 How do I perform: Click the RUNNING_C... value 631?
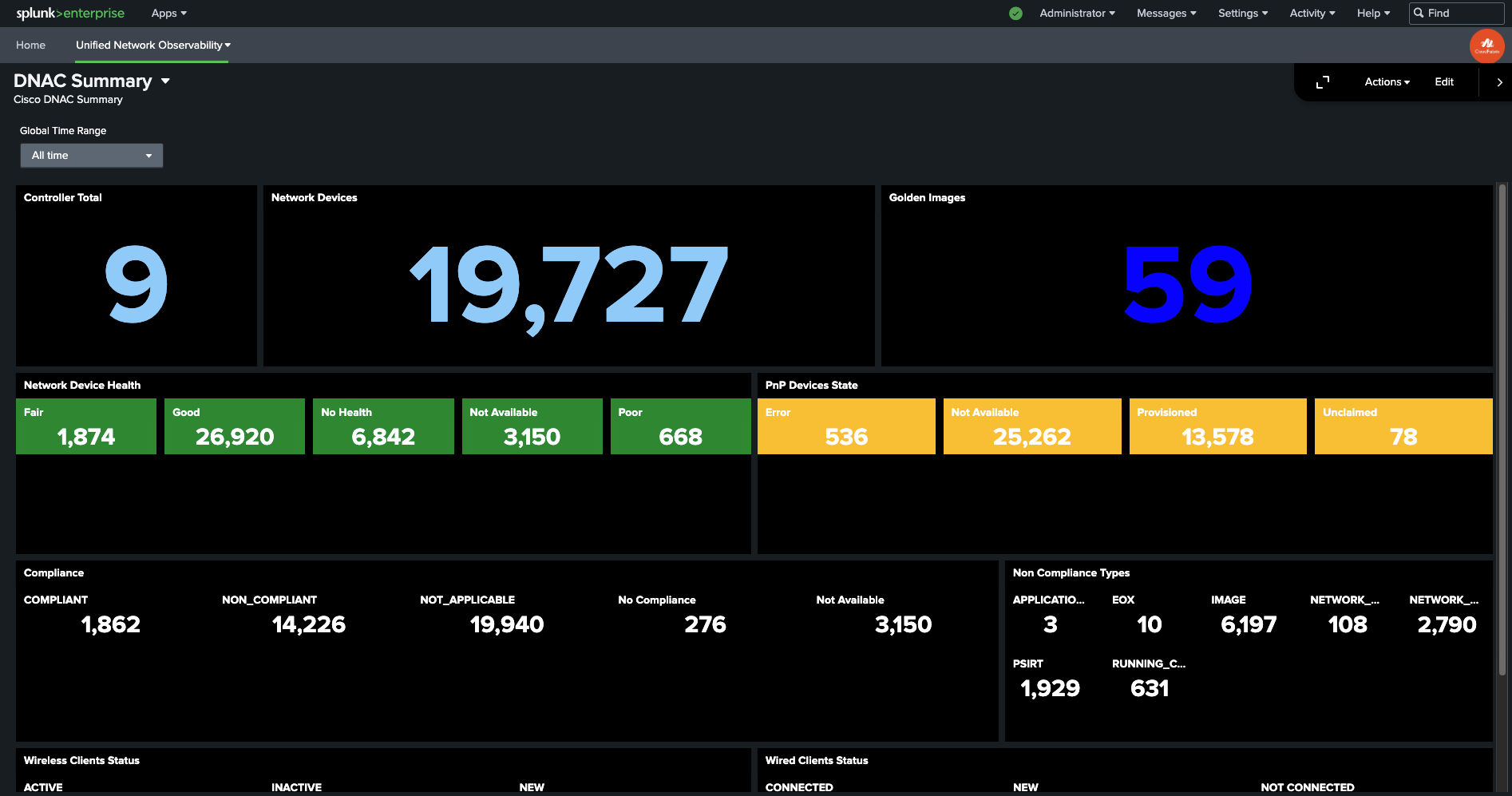[x=1150, y=688]
